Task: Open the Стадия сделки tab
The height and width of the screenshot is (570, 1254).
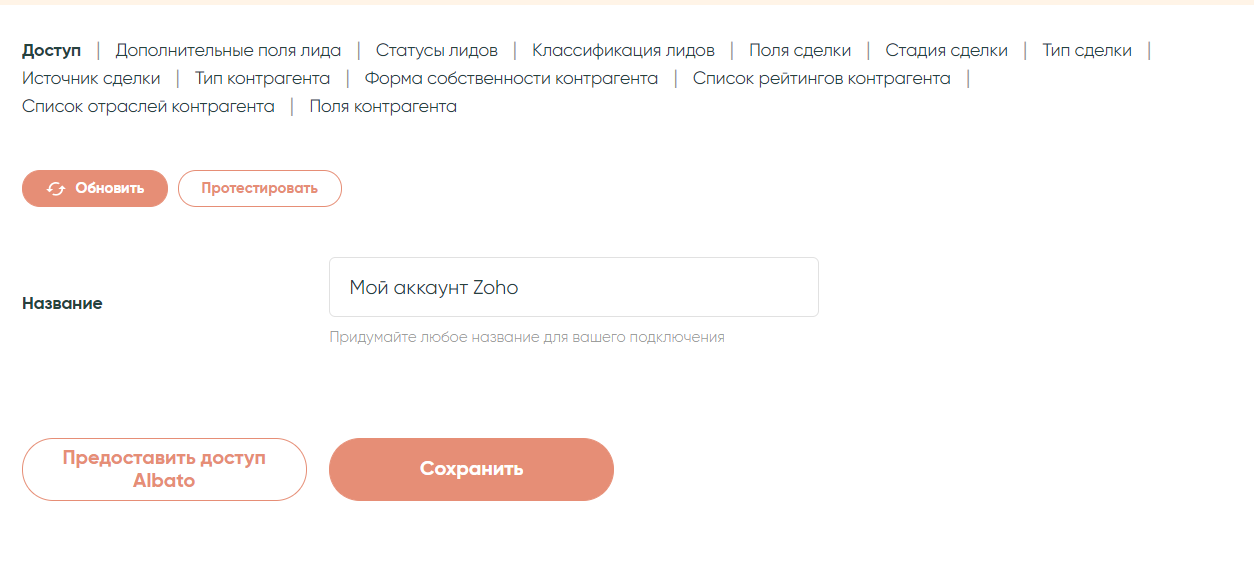Action: coord(946,50)
